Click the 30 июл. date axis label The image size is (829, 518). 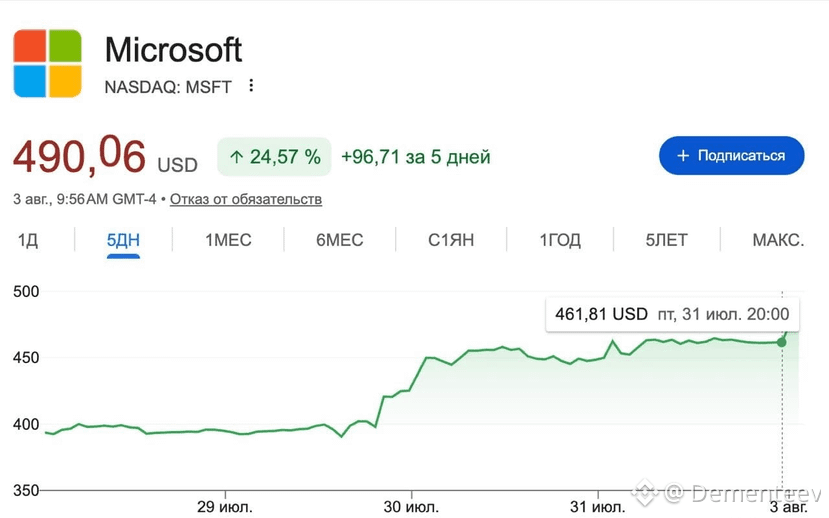click(411, 507)
